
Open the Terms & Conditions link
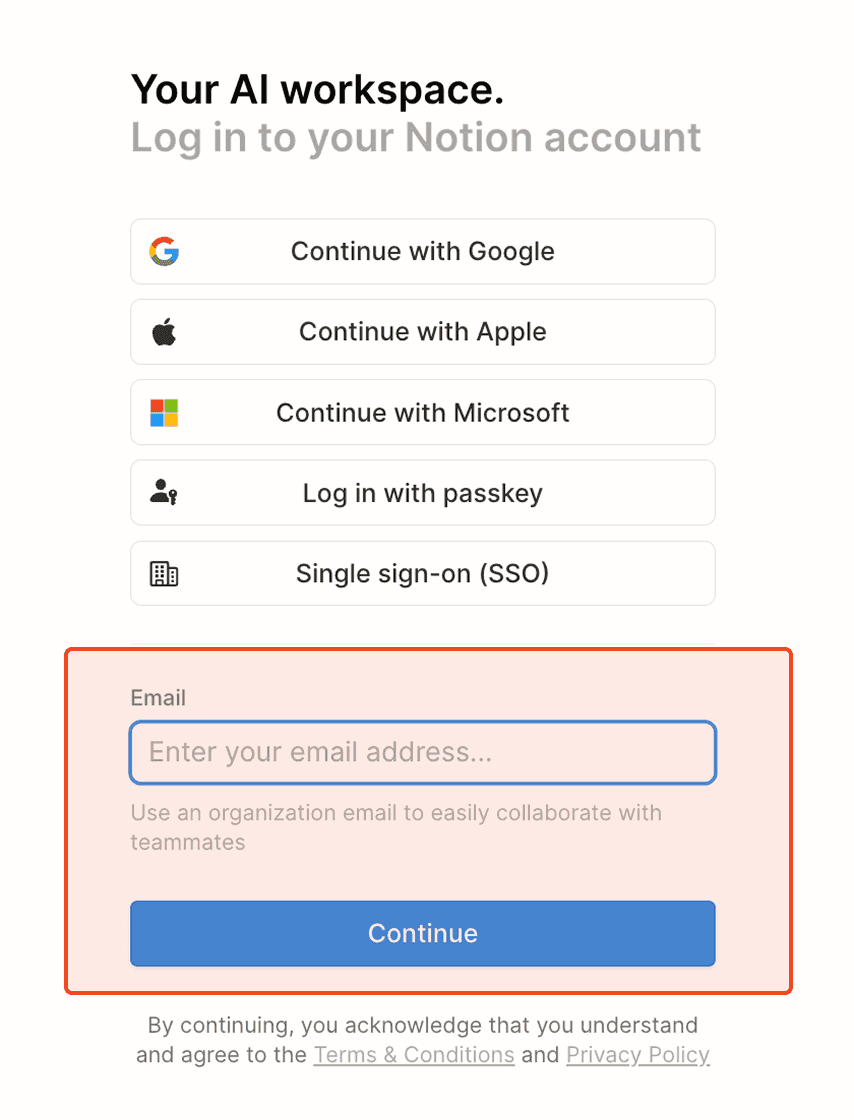414,1054
